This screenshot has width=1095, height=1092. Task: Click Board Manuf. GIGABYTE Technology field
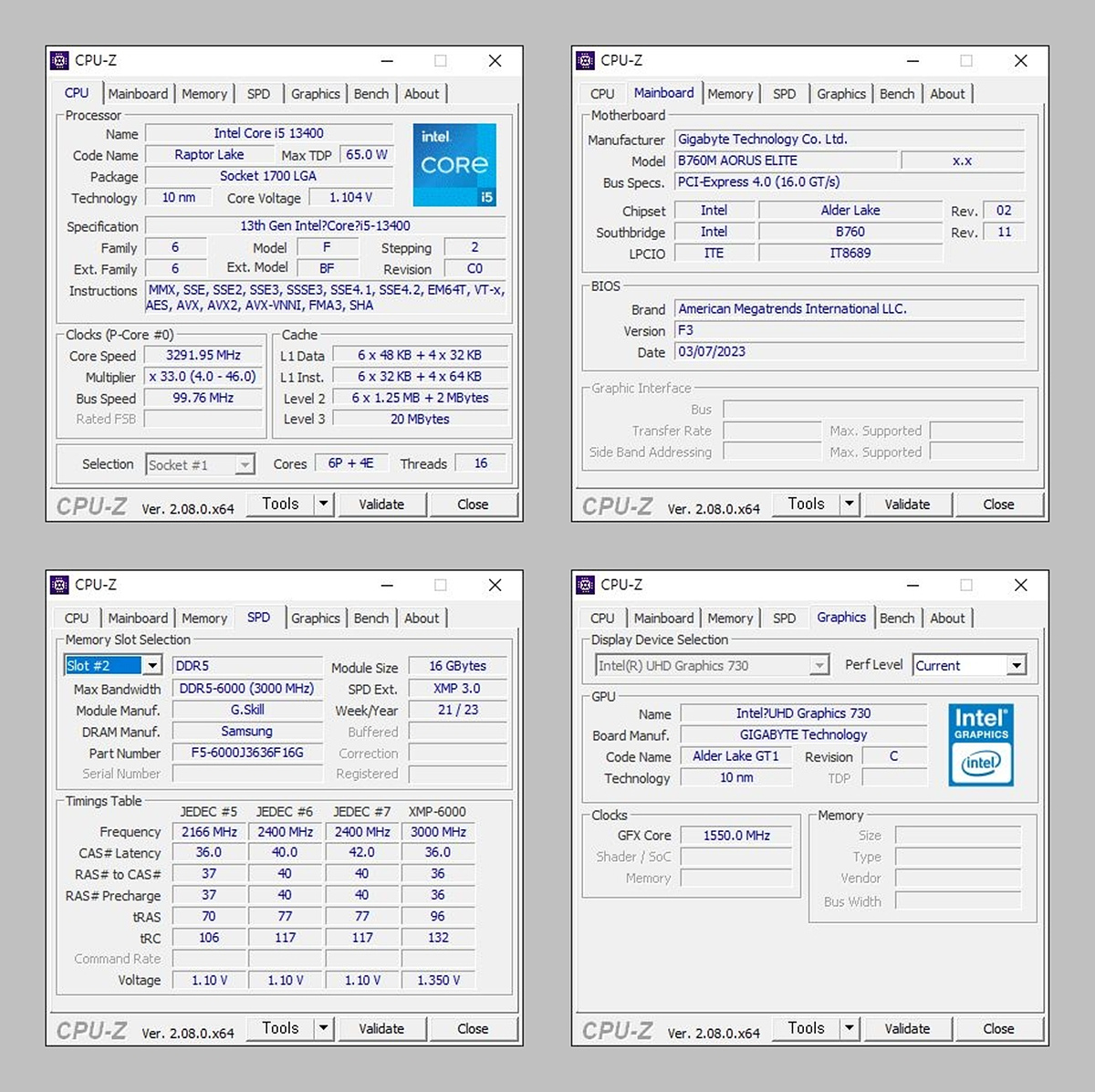[804, 734]
